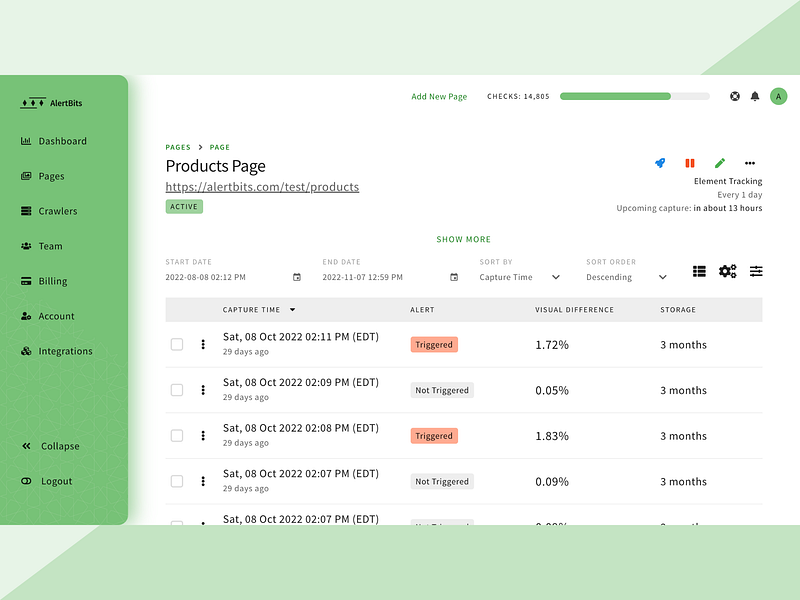Open the Start Date calendar picker
800x600 pixels.
[x=297, y=277]
